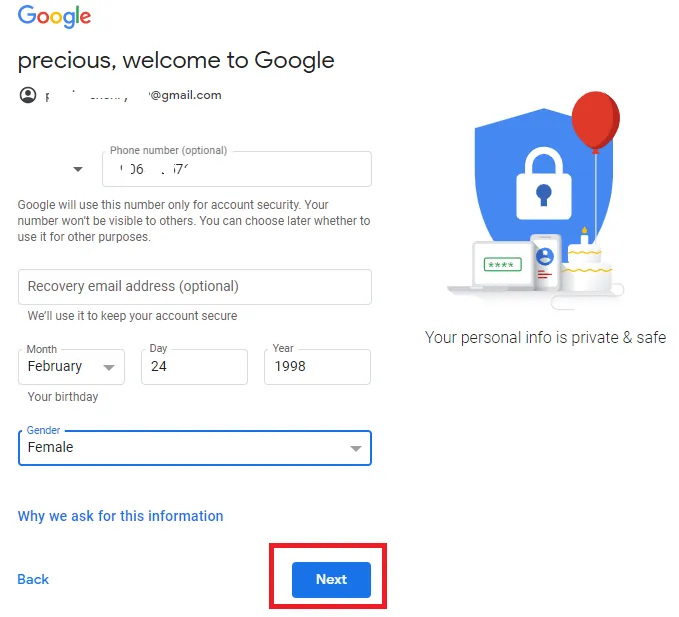This screenshot has width=679, height=617.
Task: Click the Gender dropdown arrow
Action: click(x=356, y=449)
